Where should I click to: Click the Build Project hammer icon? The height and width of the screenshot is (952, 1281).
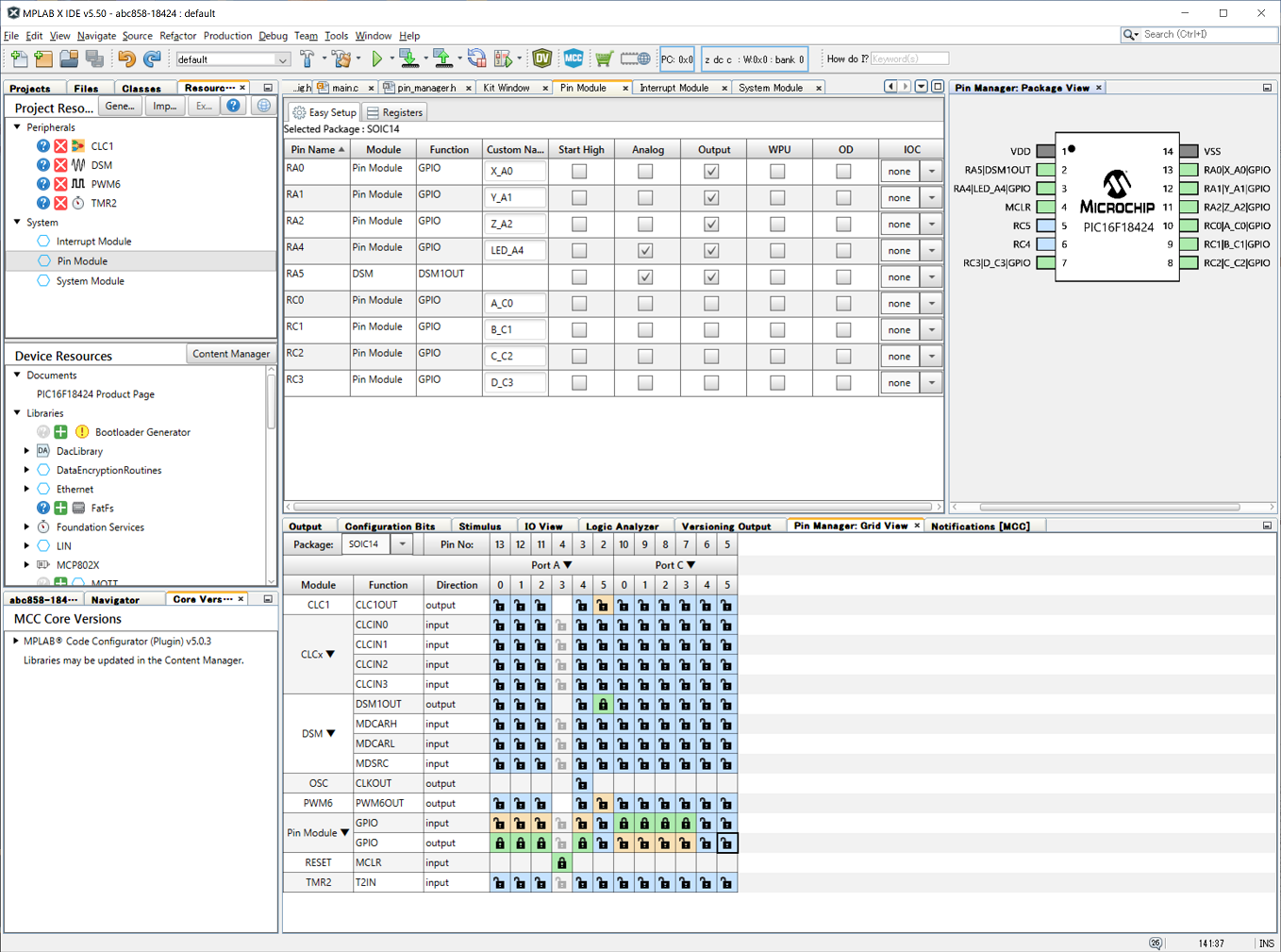point(308,58)
